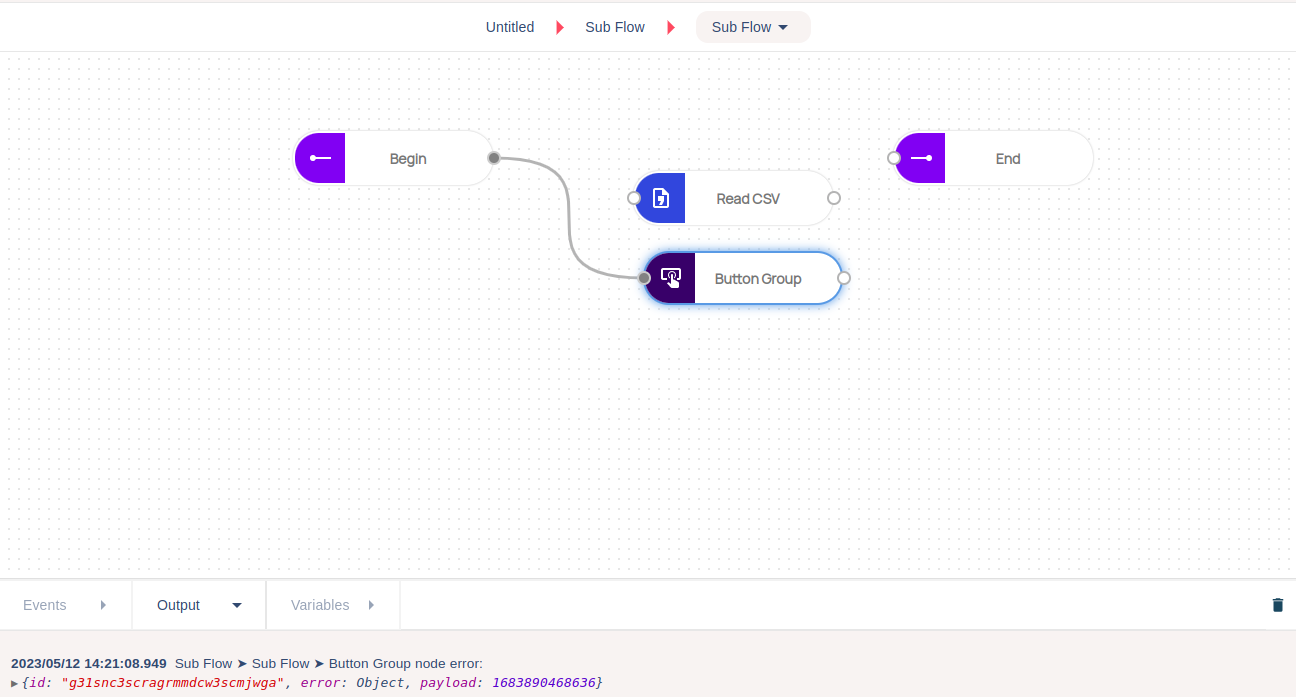Collapse the Output panel arrow
1296x697 pixels.
(237, 605)
